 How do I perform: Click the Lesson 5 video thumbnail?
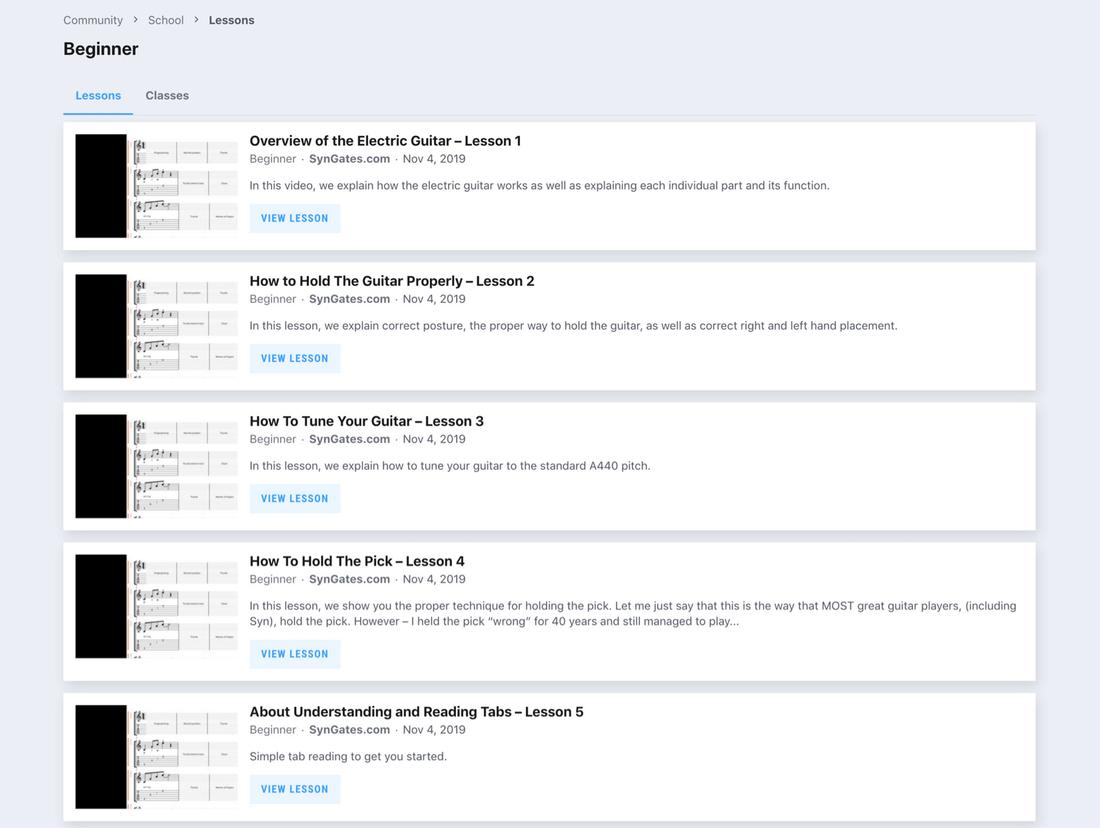tap(156, 756)
